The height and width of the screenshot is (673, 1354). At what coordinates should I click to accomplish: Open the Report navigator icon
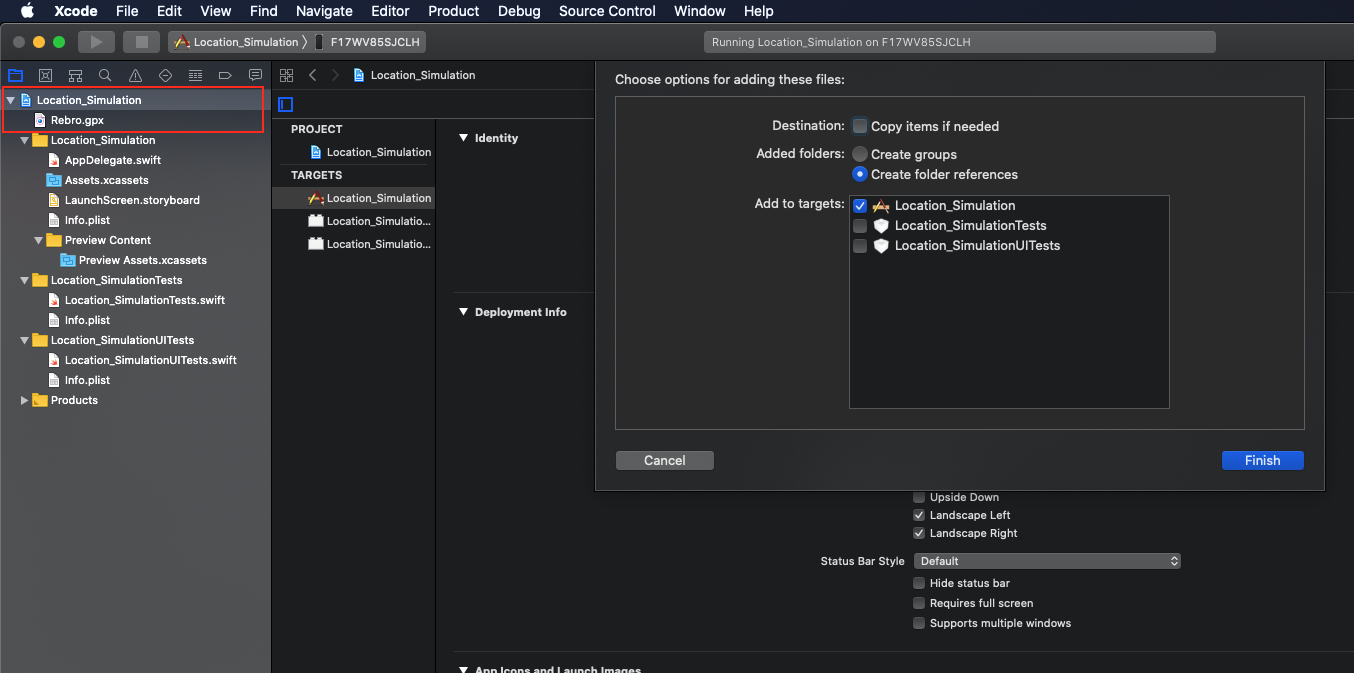click(x=255, y=75)
